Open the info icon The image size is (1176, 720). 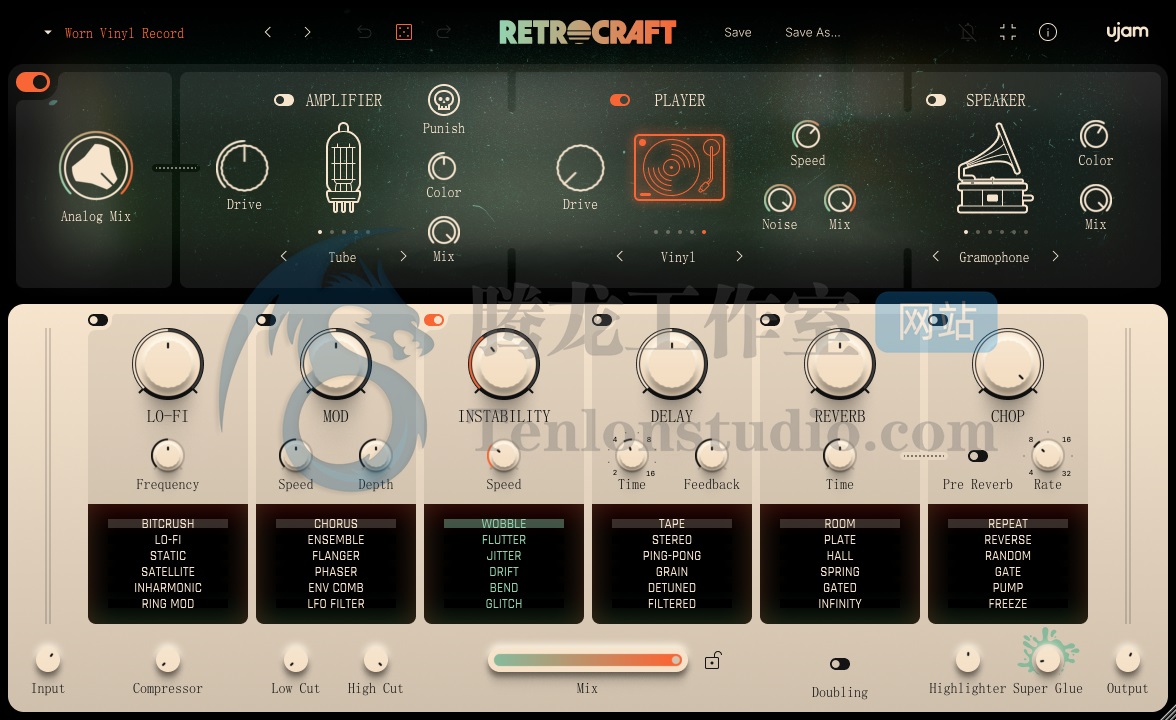click(x=1048, y=32)
